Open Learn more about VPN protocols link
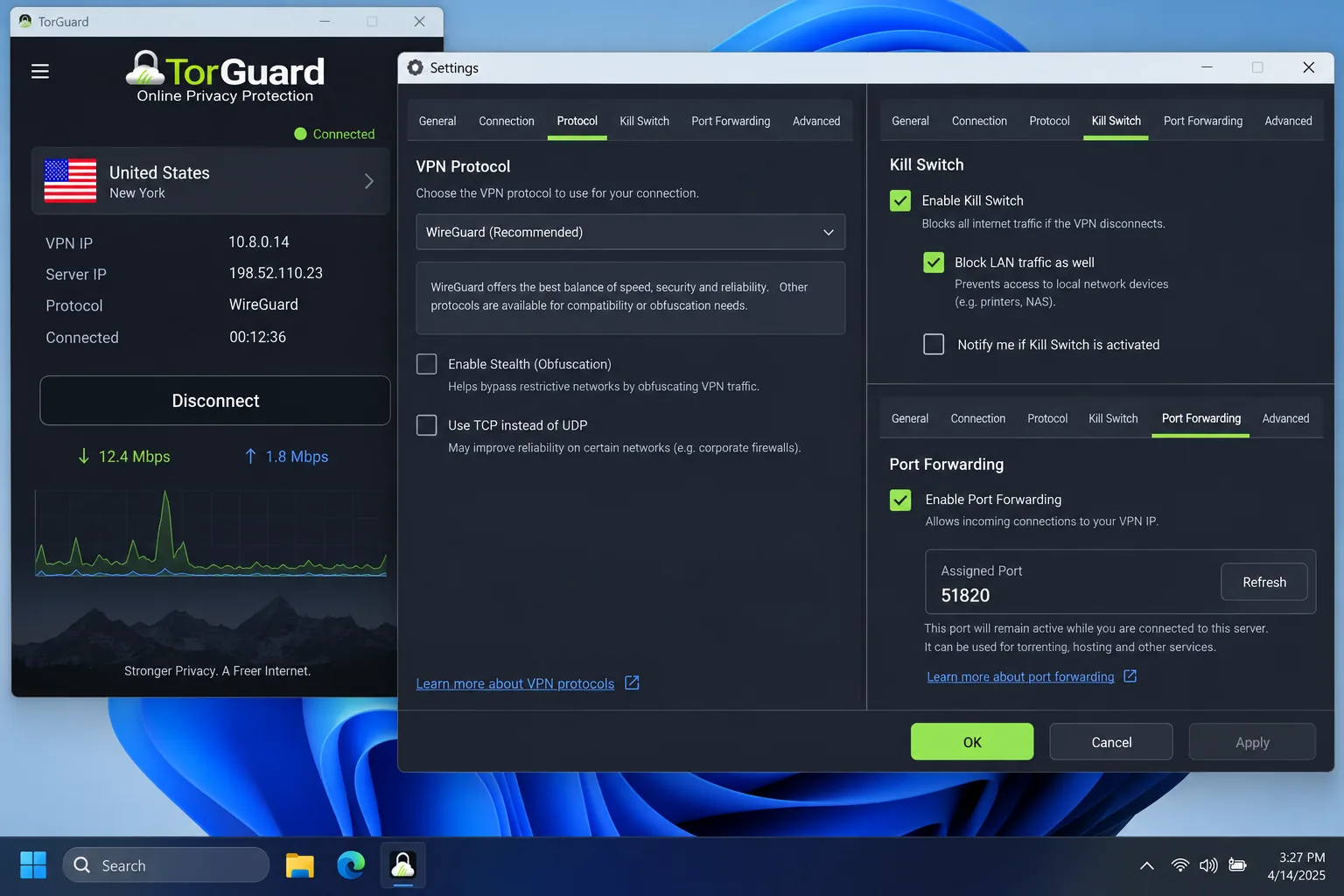The image size is (1344, 896). click(515, 683)
